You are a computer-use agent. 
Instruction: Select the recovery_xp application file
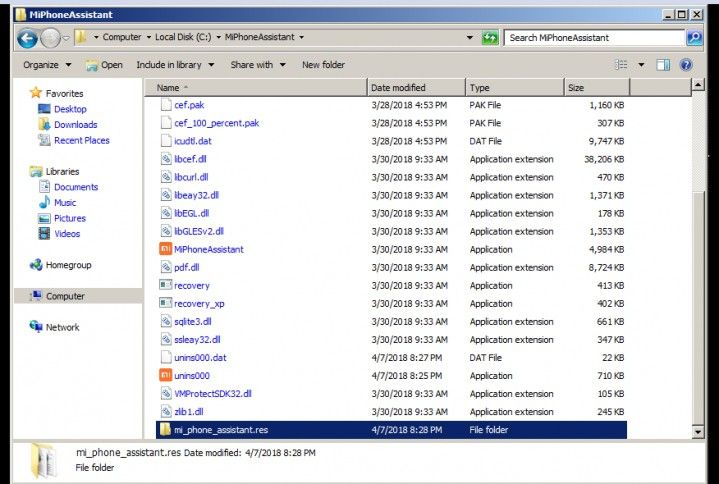[199, 303]
